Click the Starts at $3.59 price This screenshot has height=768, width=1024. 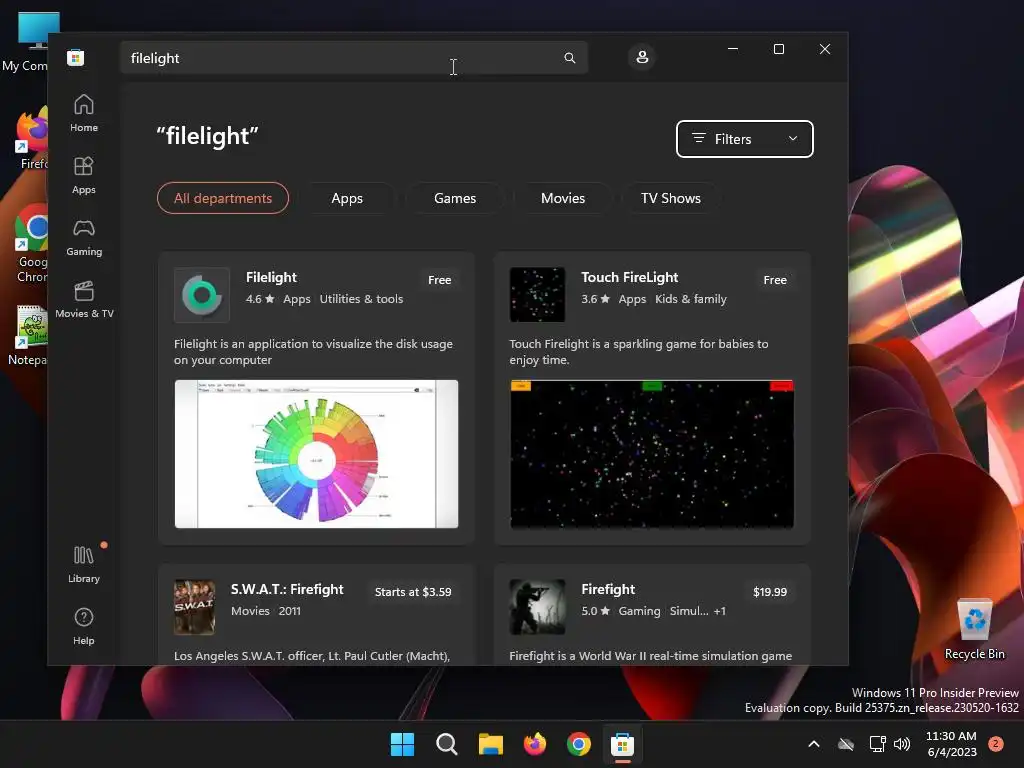point(413,592)
